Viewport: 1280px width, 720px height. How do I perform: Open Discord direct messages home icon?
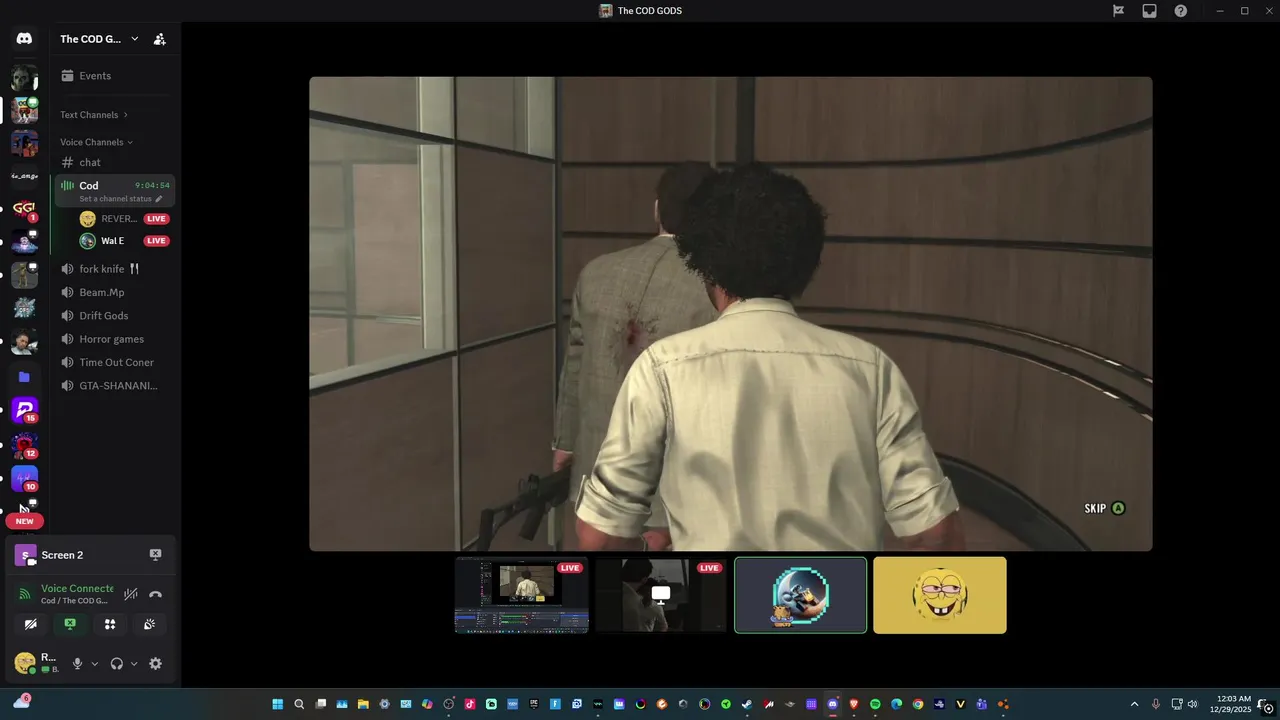click(x=24, y=39)
